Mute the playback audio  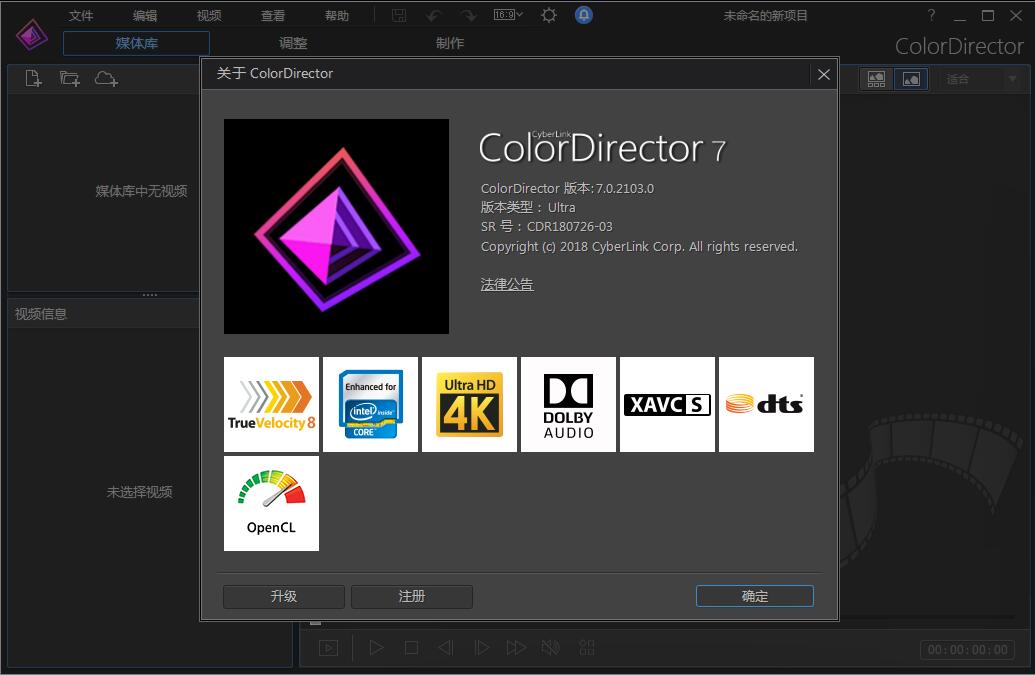click(550, 647)
